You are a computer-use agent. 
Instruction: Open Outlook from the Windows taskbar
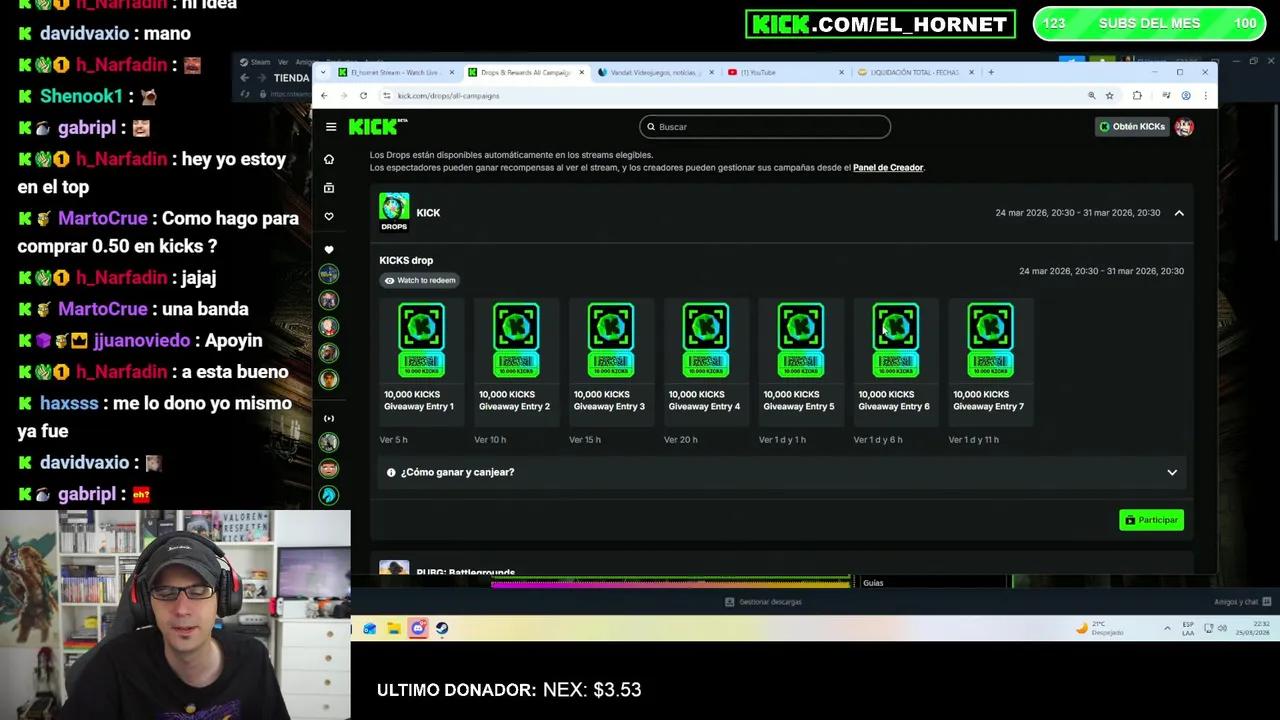pyautogui.click(x=370, y=628)
